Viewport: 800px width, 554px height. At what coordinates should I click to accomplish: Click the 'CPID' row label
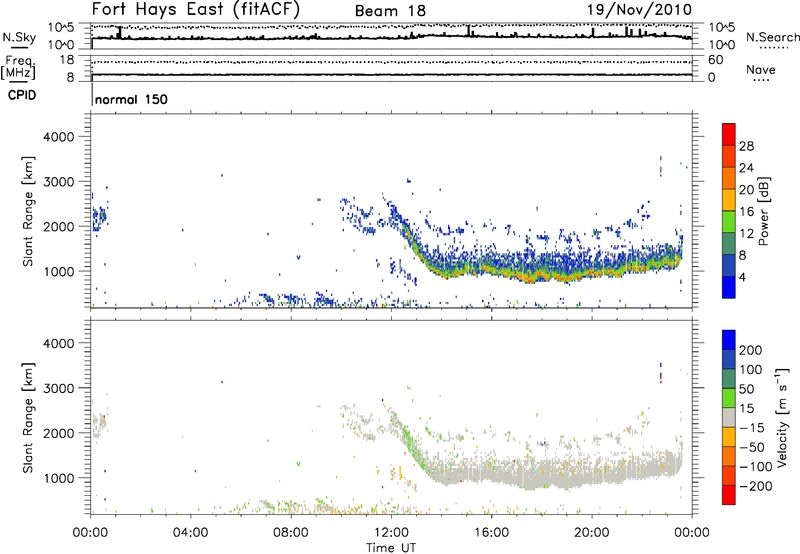pos(22,95)
